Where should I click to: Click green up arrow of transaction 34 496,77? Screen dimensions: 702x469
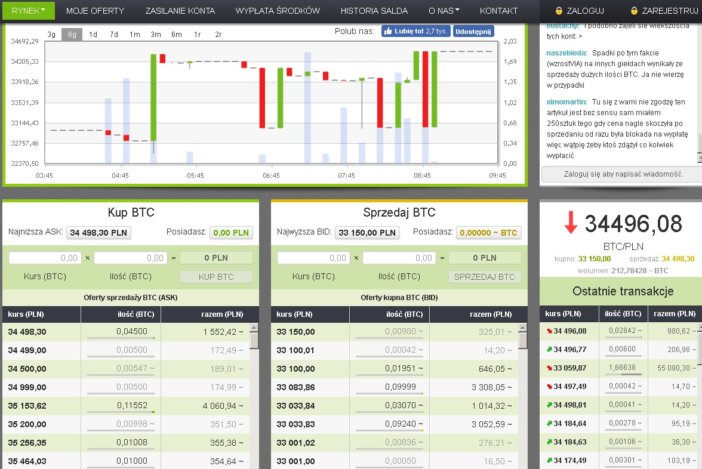coord(549,350)
